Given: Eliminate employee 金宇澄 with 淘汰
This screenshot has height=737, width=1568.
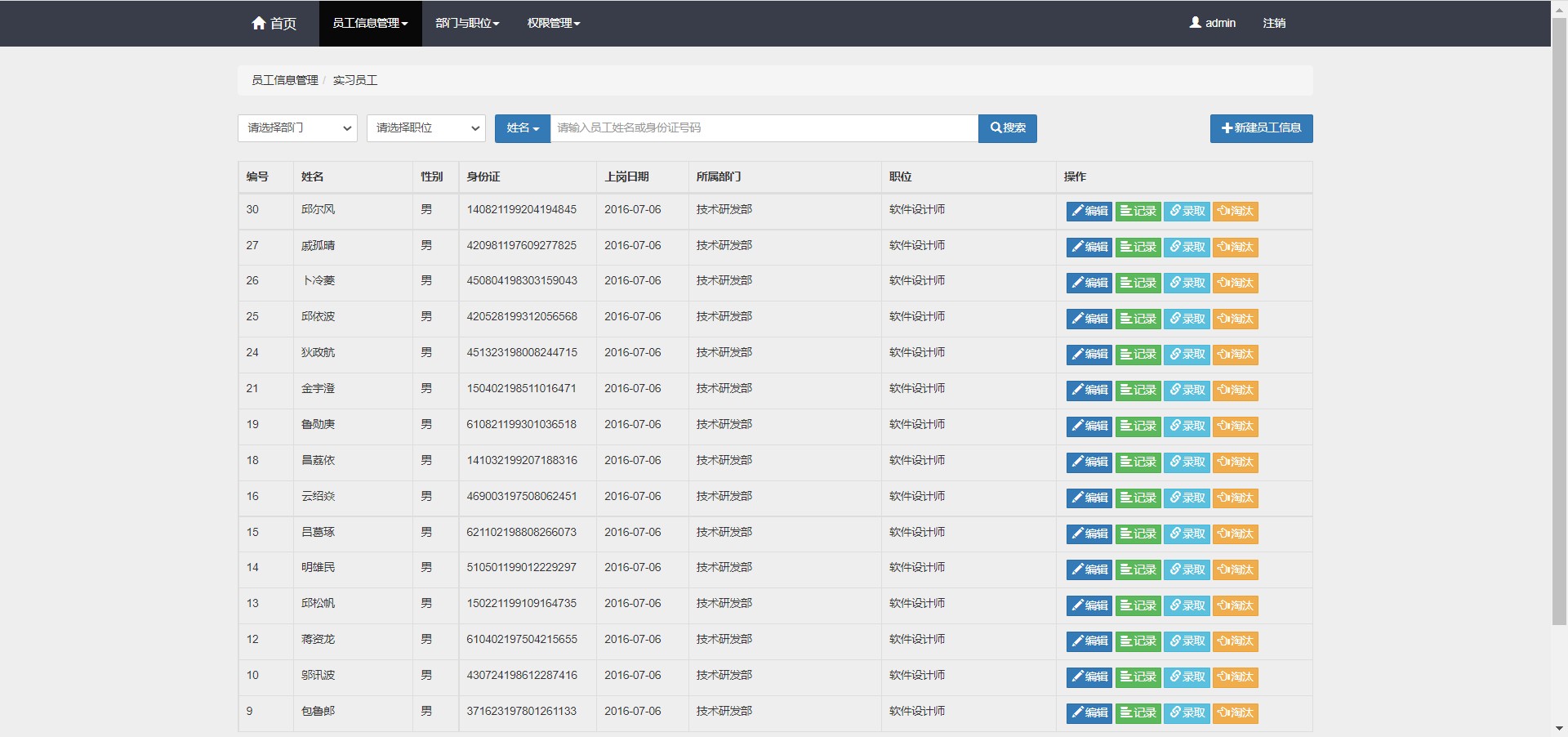Looking at the screenshot, I should 1235,390.
